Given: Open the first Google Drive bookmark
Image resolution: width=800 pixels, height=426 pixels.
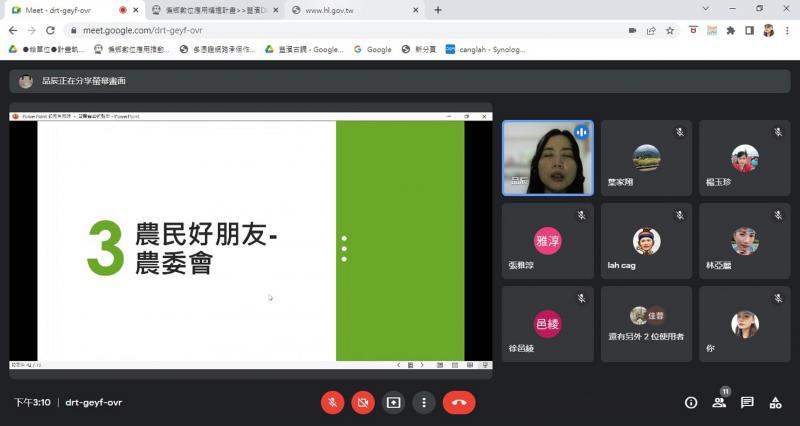Looking at the screenshot, I should pyautogui.click(x=46, y=49).
